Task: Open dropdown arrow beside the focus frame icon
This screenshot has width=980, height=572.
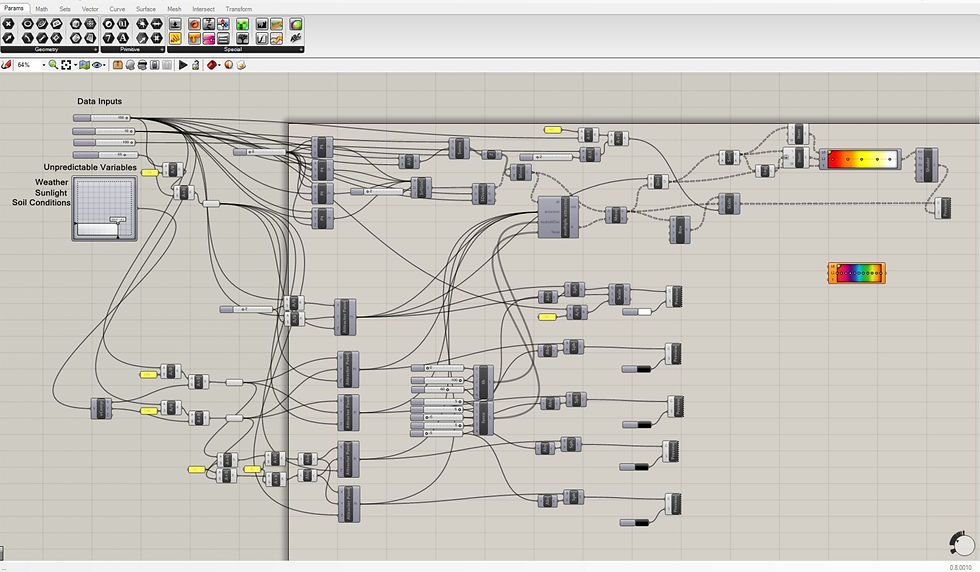Action: (x=76, y=65)
